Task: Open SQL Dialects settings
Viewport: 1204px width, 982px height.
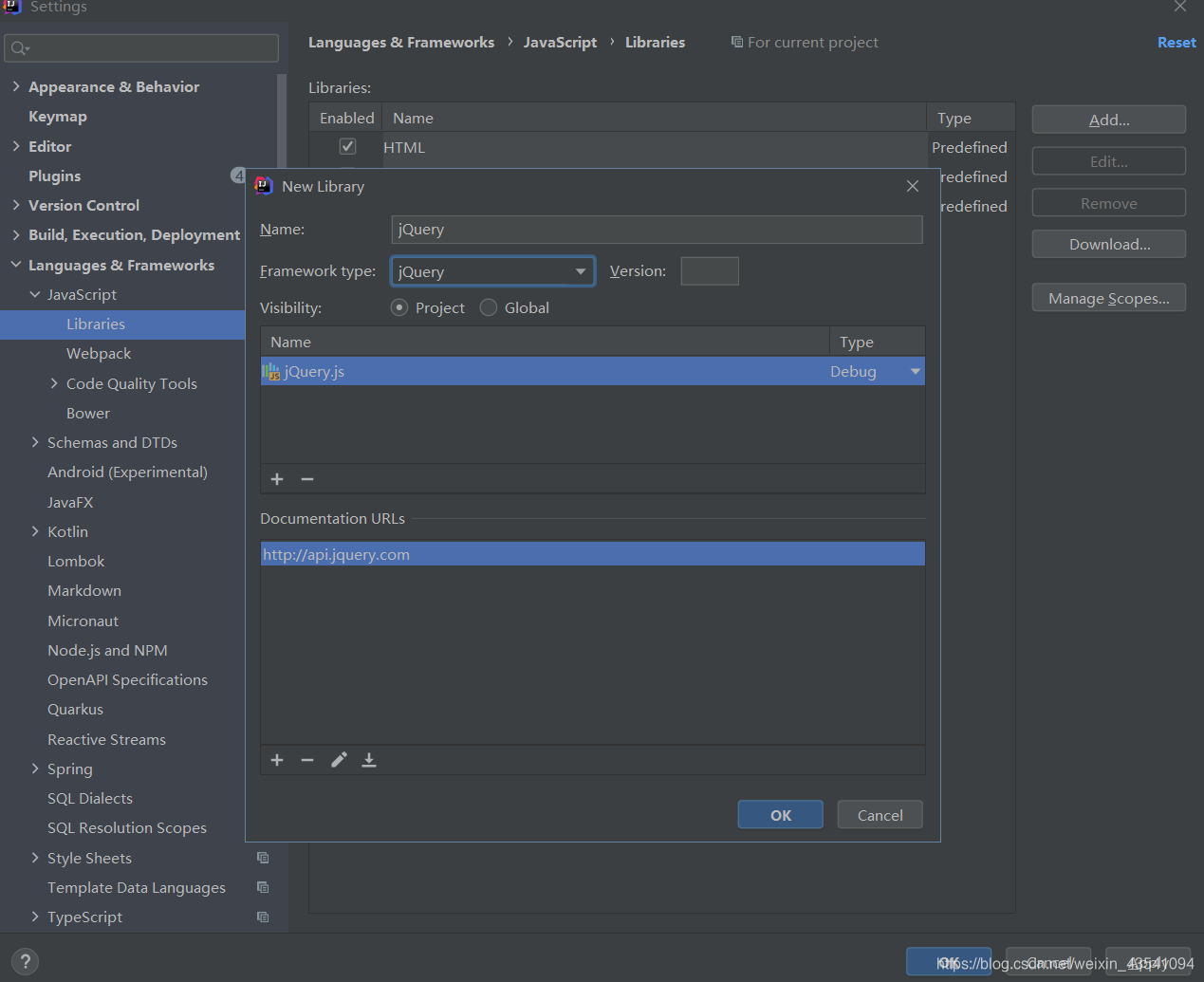Action: (x=90, y=798)
